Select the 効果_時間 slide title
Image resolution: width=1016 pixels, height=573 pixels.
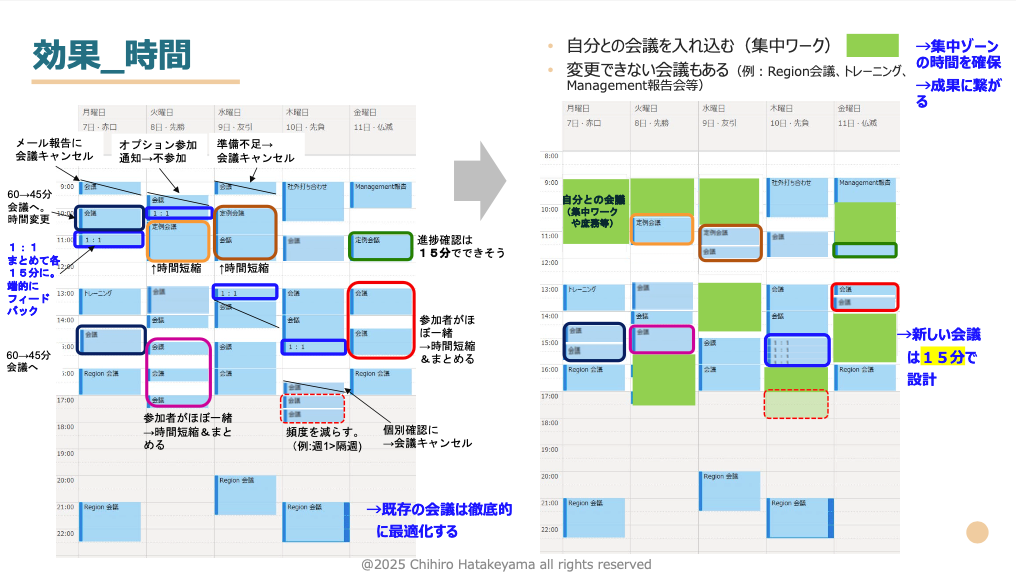coord(111,54)
